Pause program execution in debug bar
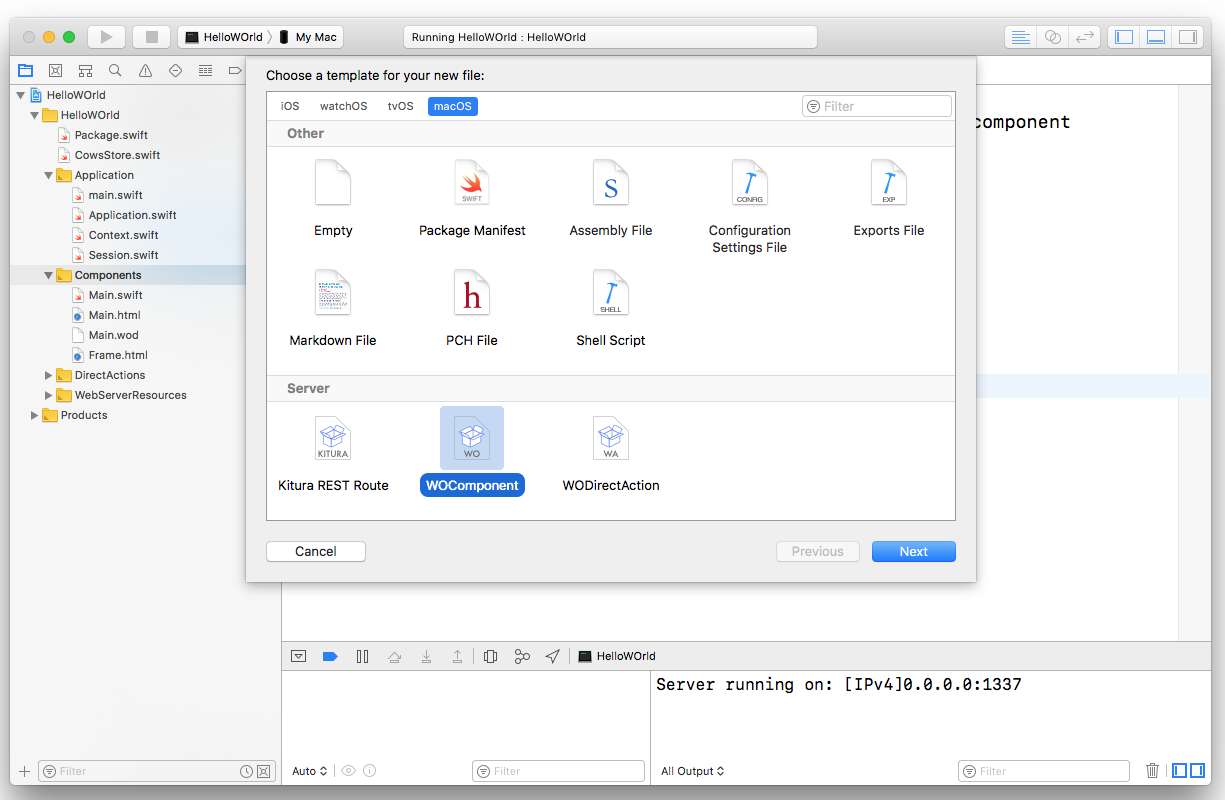 [x=362, y=657]
